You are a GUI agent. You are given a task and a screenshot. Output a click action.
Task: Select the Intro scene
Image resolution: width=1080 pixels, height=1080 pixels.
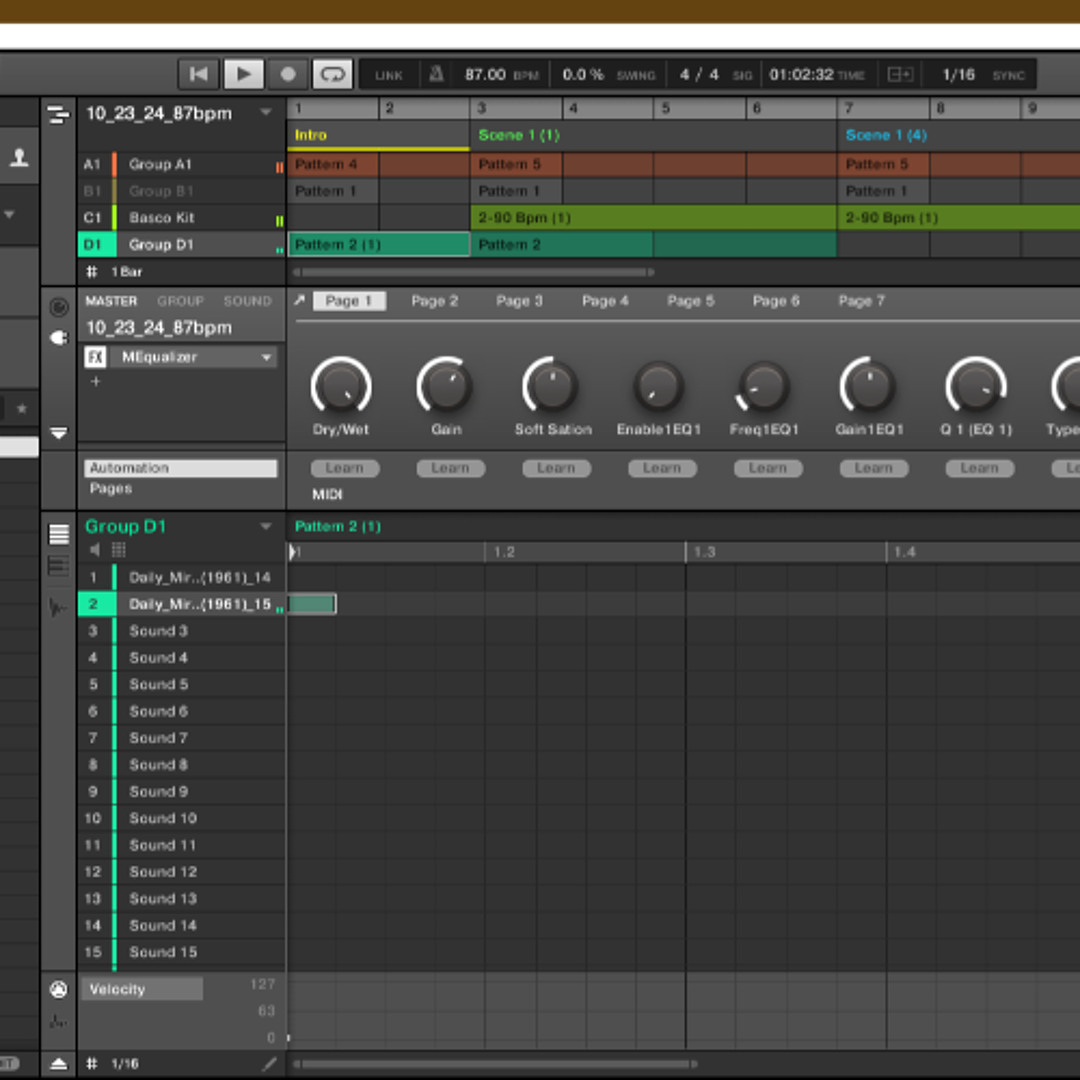coord(378,135)
